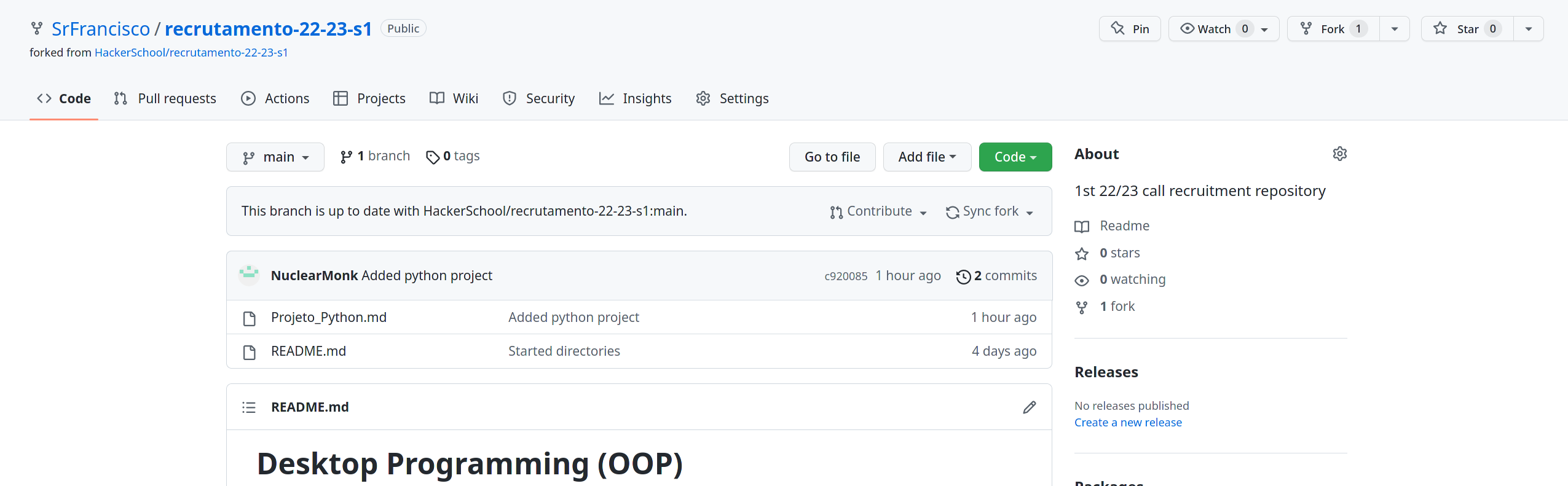Expand the green Code dropdown
Viewport: 1568px width, 486px height.
point(1015,157)
